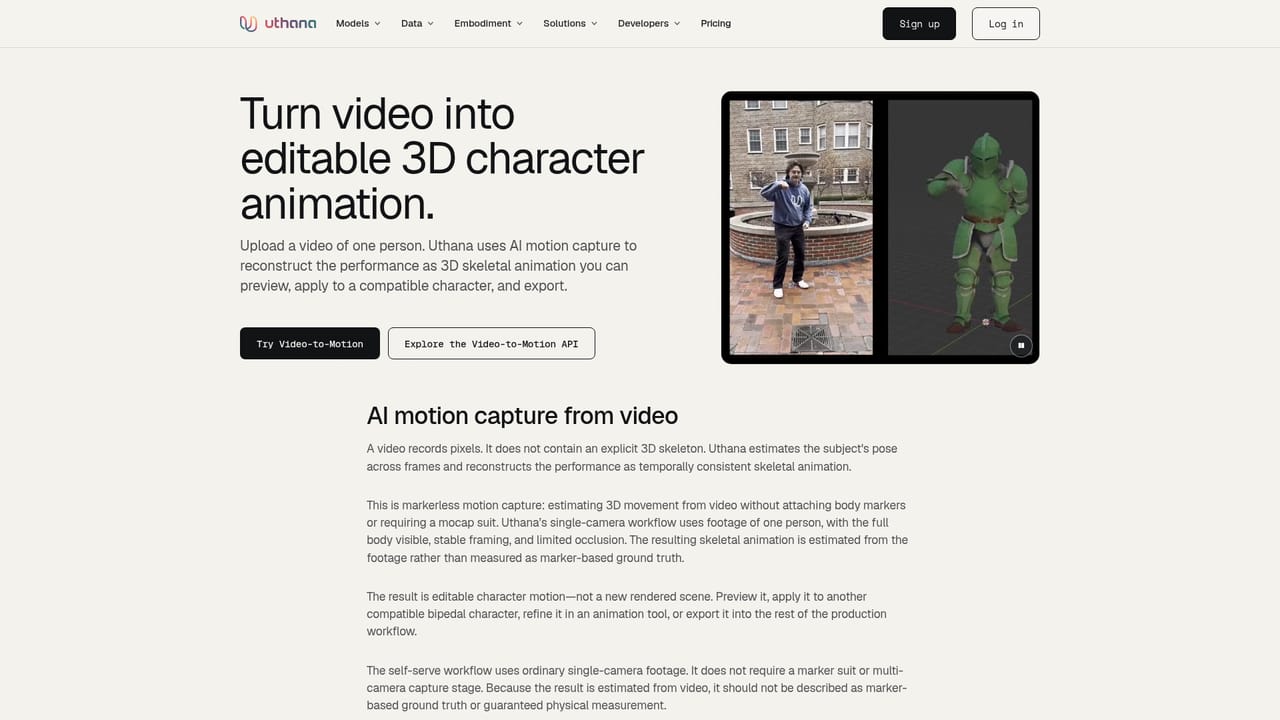The height and width of the screenshot is (720, 1280).
Task: Open the Data dropdown menu
Action: 417,23
